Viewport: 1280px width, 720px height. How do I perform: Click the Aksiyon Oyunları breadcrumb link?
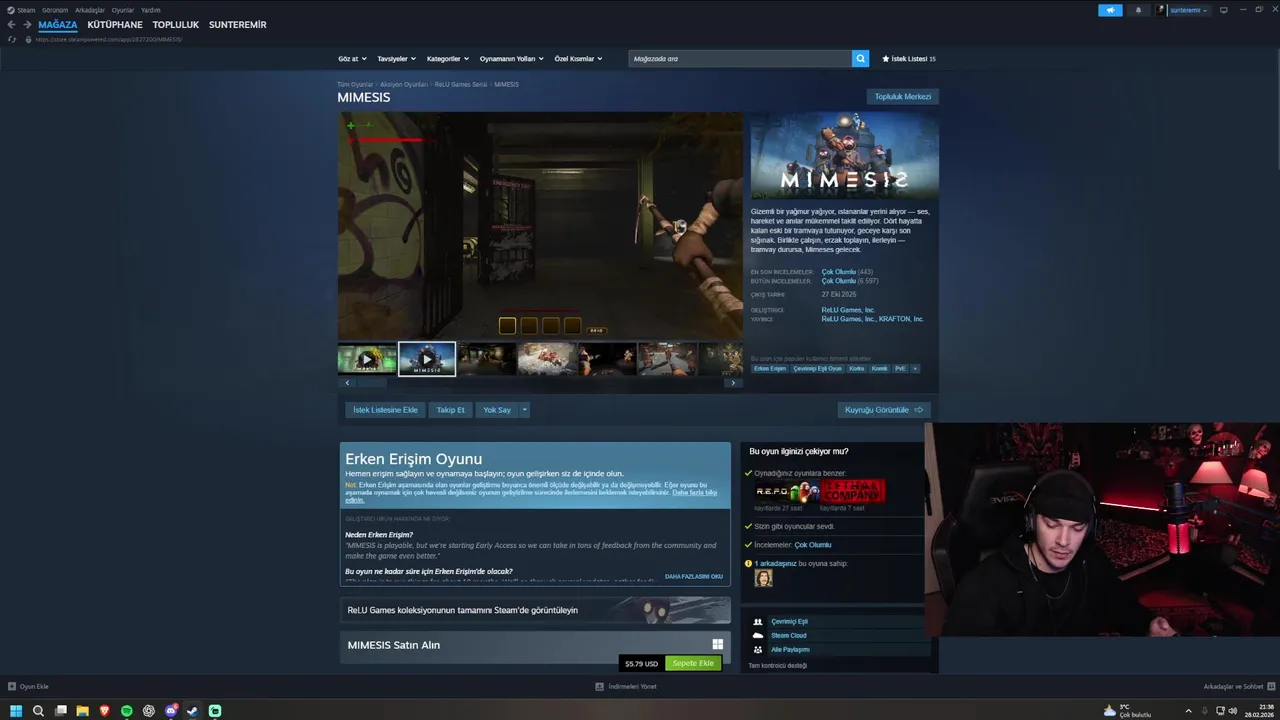[404, 84]
